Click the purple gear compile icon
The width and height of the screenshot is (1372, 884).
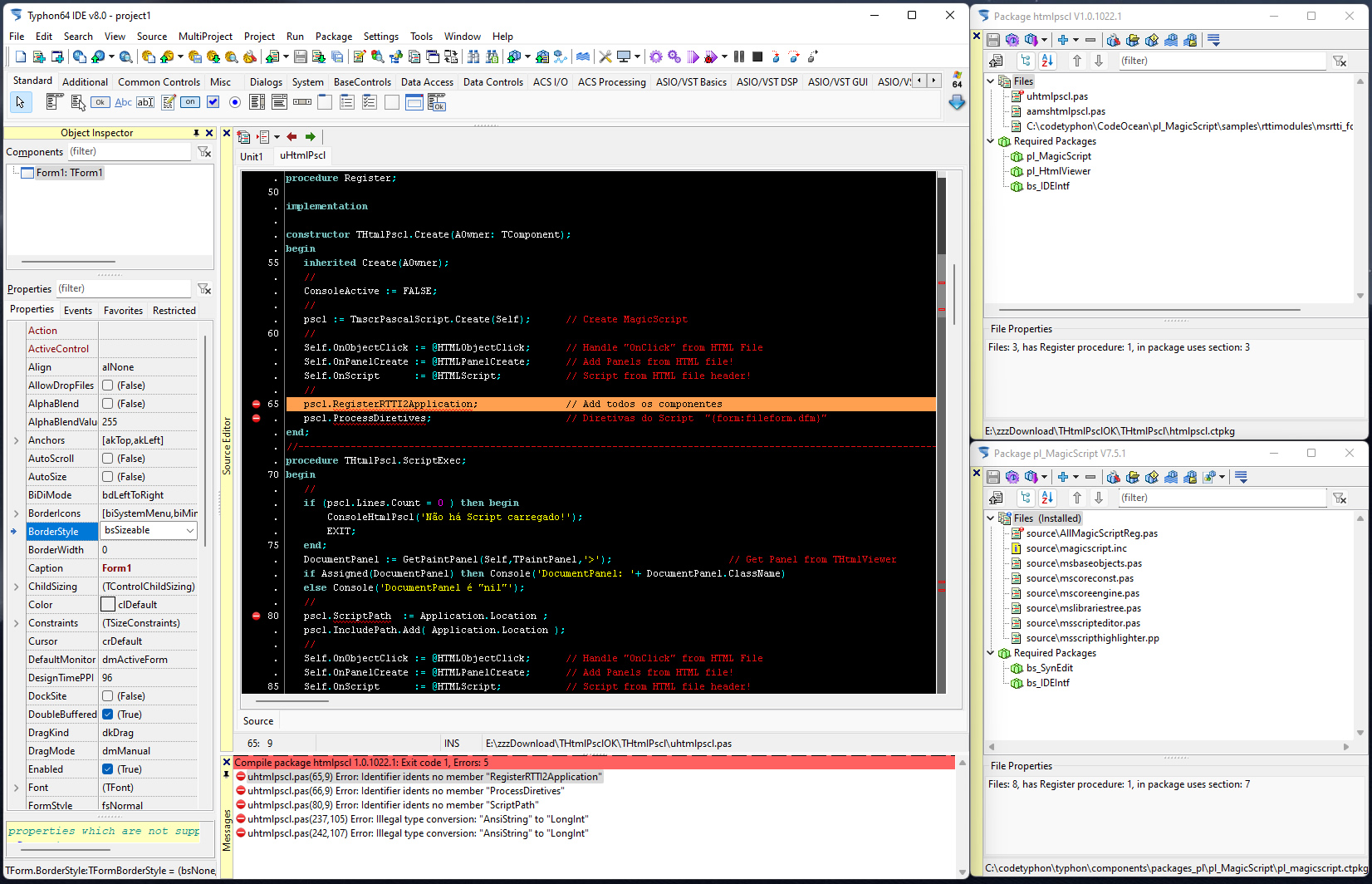point(656,56)
